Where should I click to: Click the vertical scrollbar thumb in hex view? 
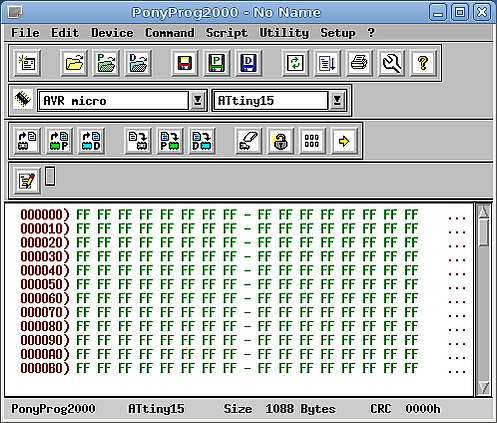coord(483,233)
